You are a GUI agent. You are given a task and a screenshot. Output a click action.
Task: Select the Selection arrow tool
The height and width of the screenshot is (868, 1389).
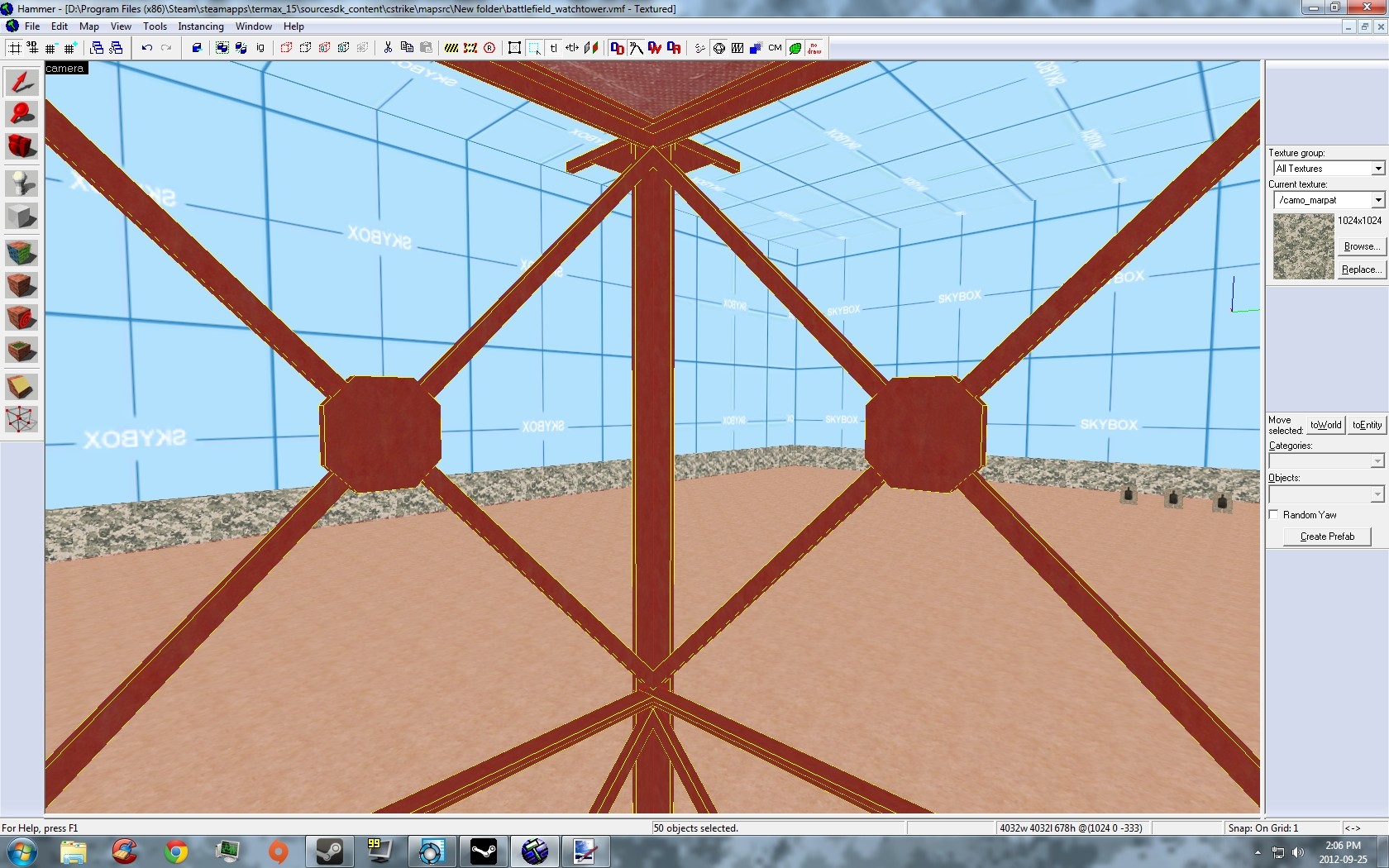21,82
